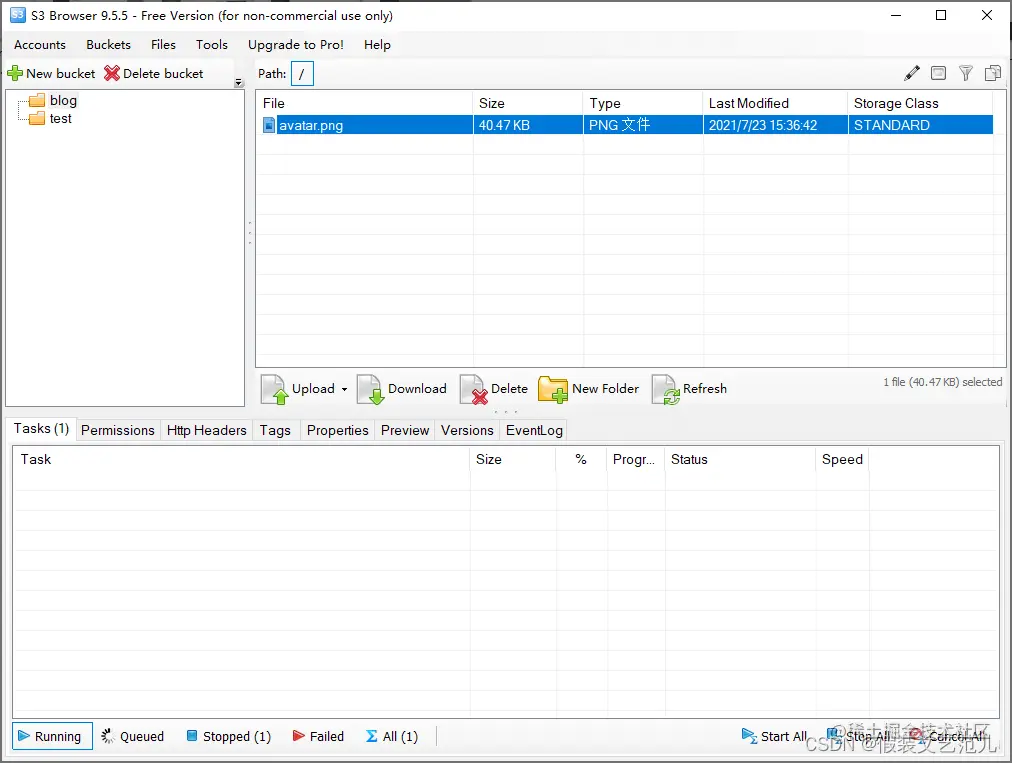This screenshot has height=763, width=1012.
Task: Click the % column header
Action: [581, 460]
